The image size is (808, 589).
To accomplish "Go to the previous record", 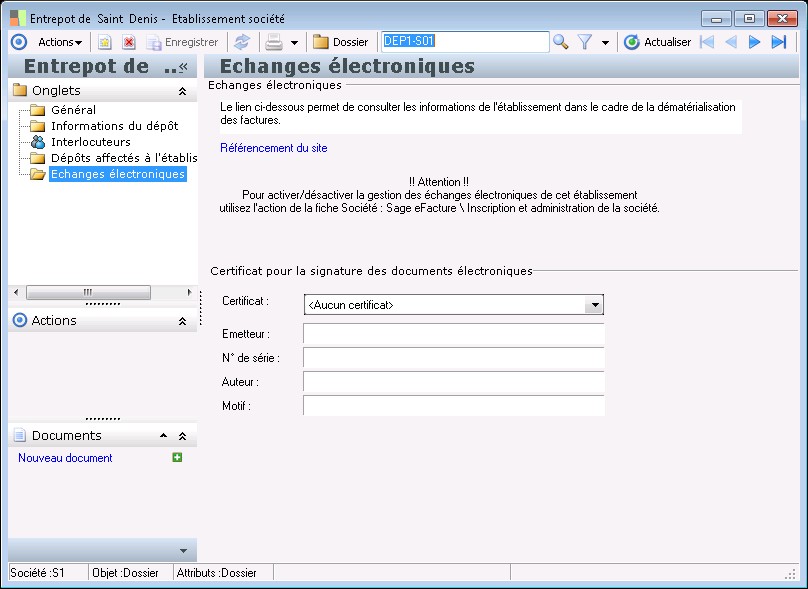I will point(731,42).
